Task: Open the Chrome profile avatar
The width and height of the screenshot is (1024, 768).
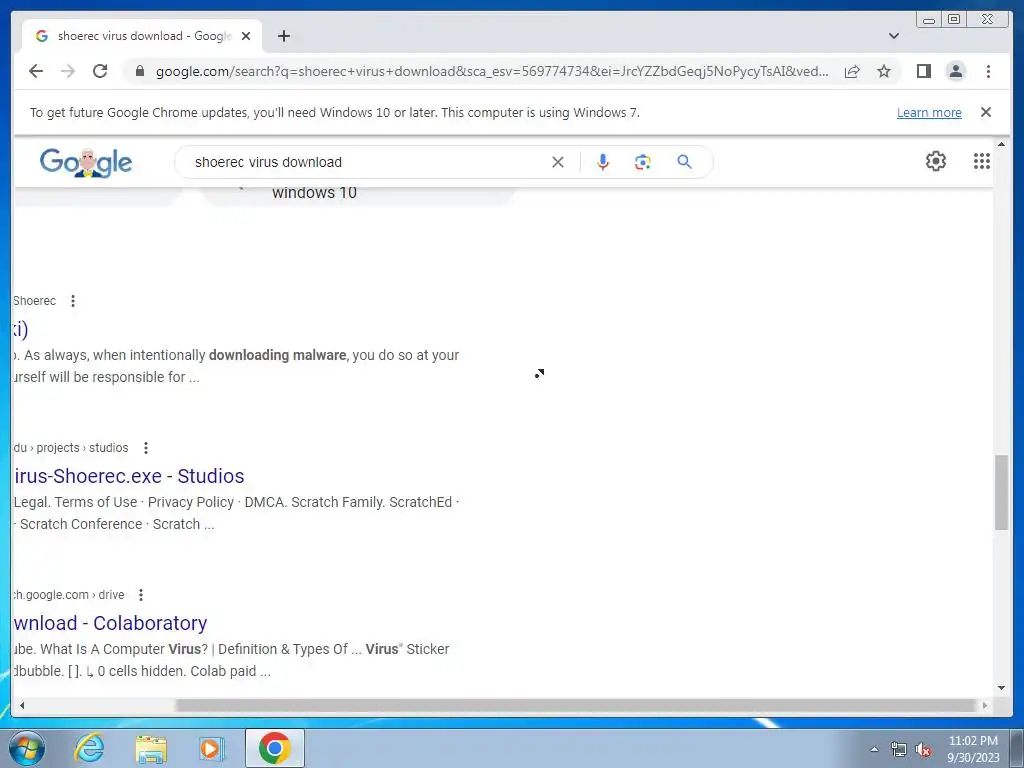Action: coord(955,71)
